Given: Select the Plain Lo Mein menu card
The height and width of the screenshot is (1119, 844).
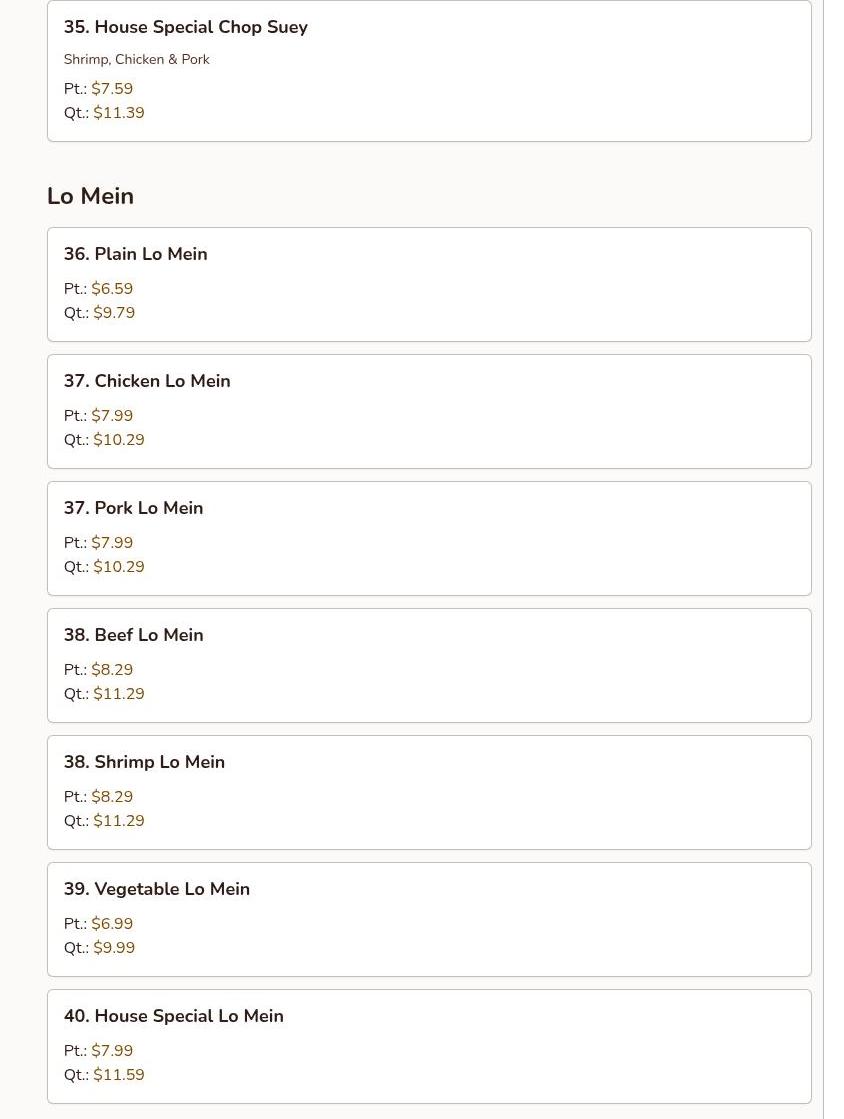Looking at the screenshot, I should pyautogui.click(x=428, y=284).
